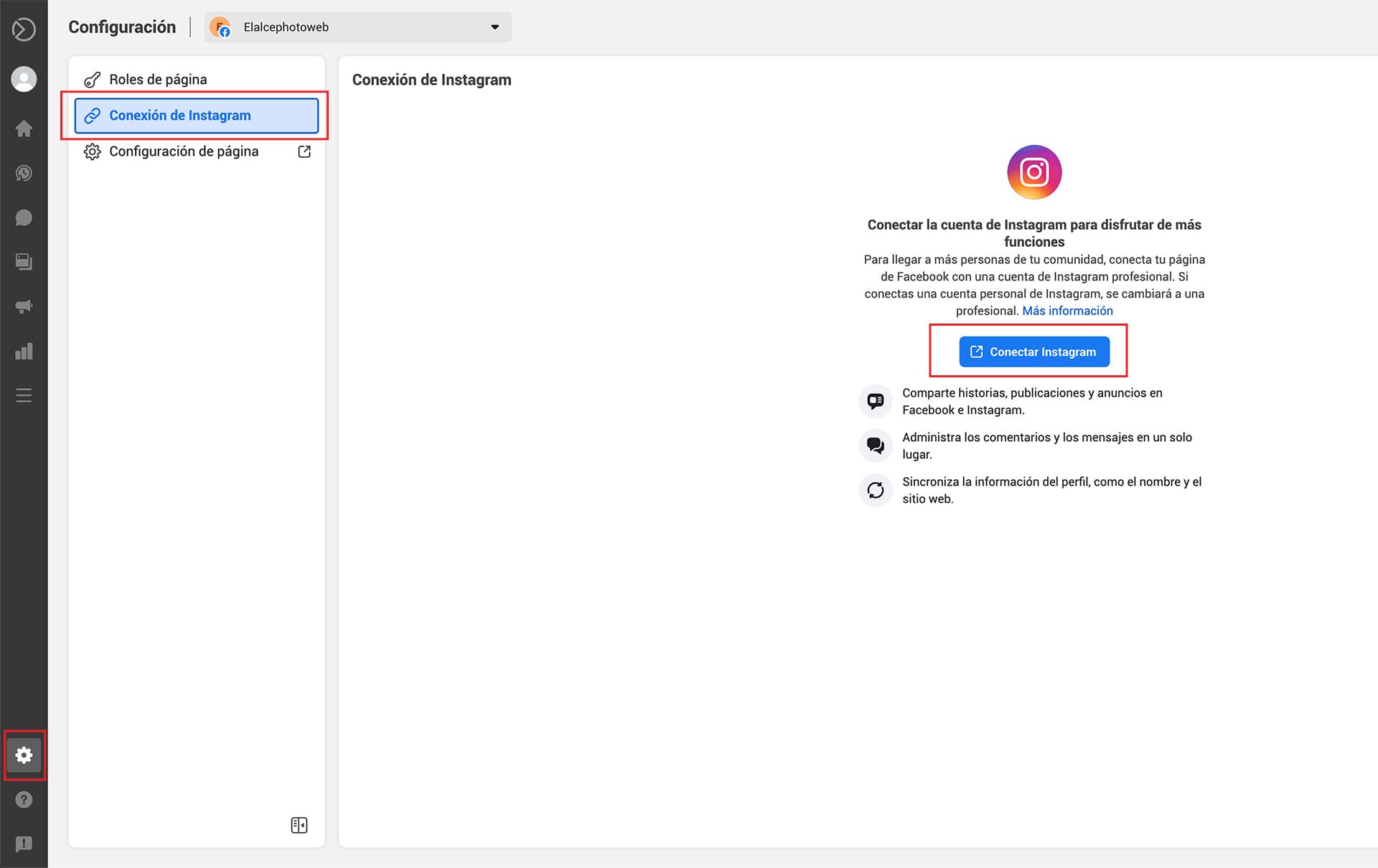
Task: Open the Más información link
Action: [1067, 311]
